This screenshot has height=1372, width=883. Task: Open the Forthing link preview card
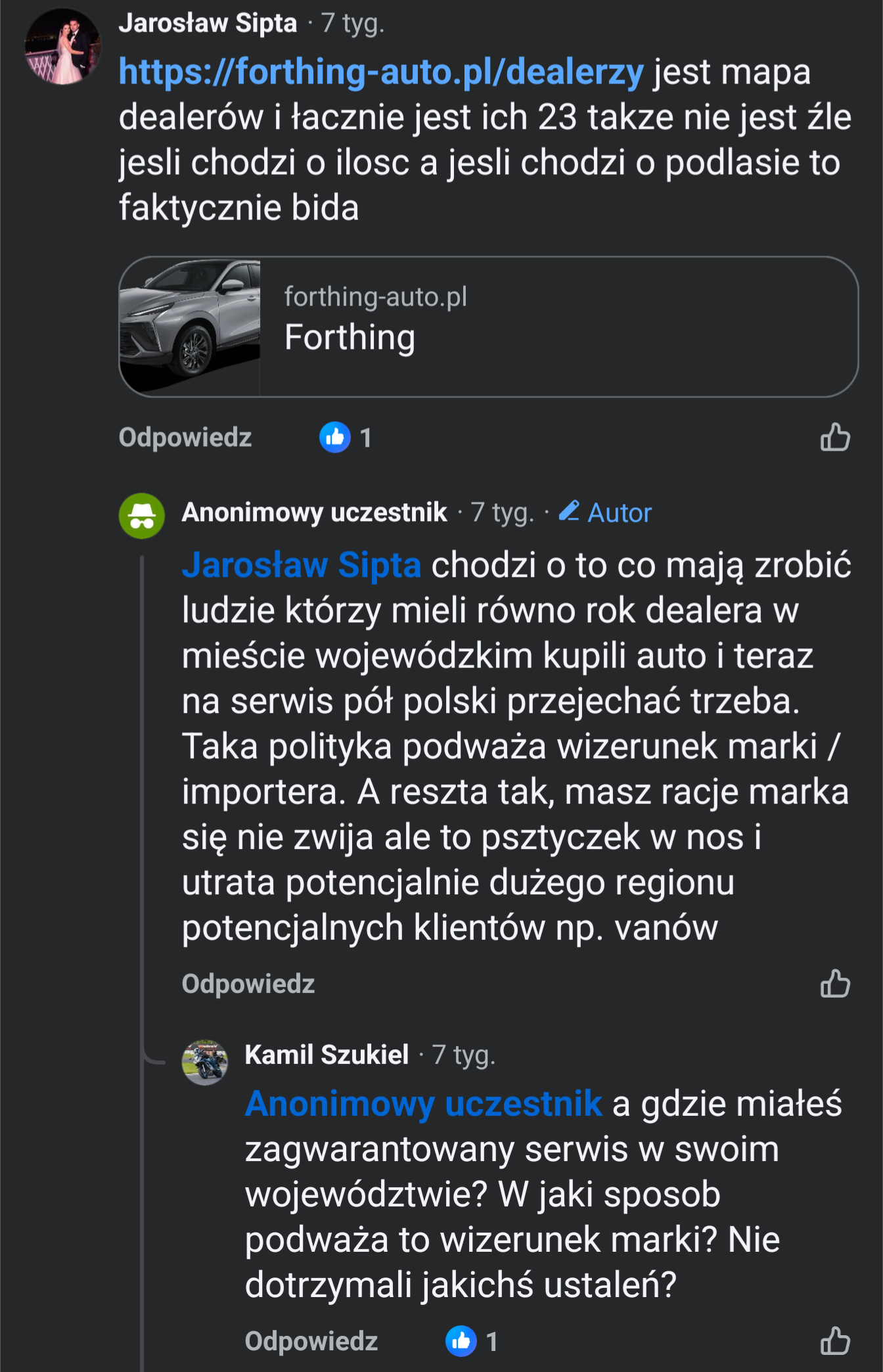(558, 327)
